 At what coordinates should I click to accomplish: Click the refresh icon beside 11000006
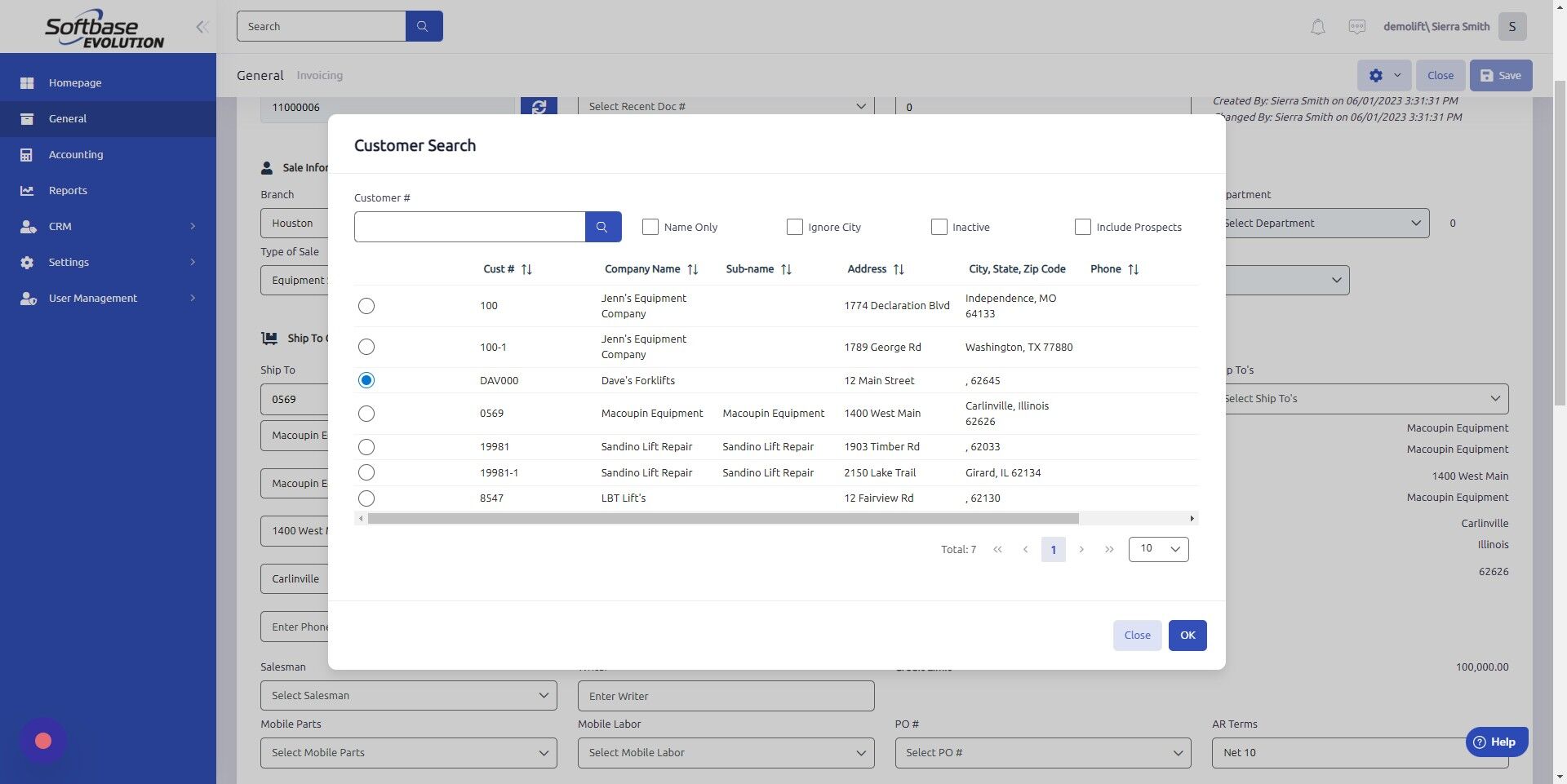[539, 106]
